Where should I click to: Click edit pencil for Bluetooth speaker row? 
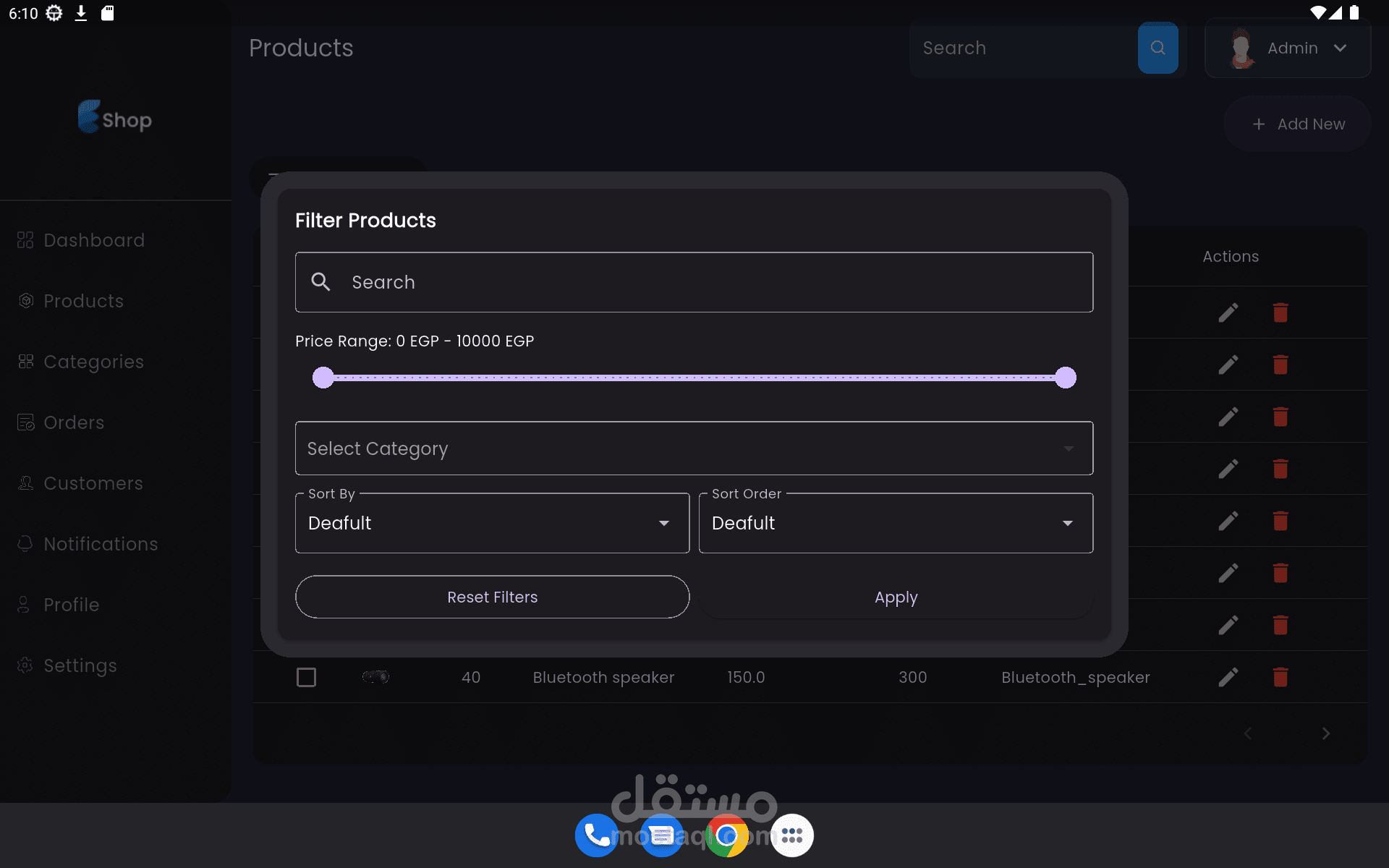[x=1228, y=677]
